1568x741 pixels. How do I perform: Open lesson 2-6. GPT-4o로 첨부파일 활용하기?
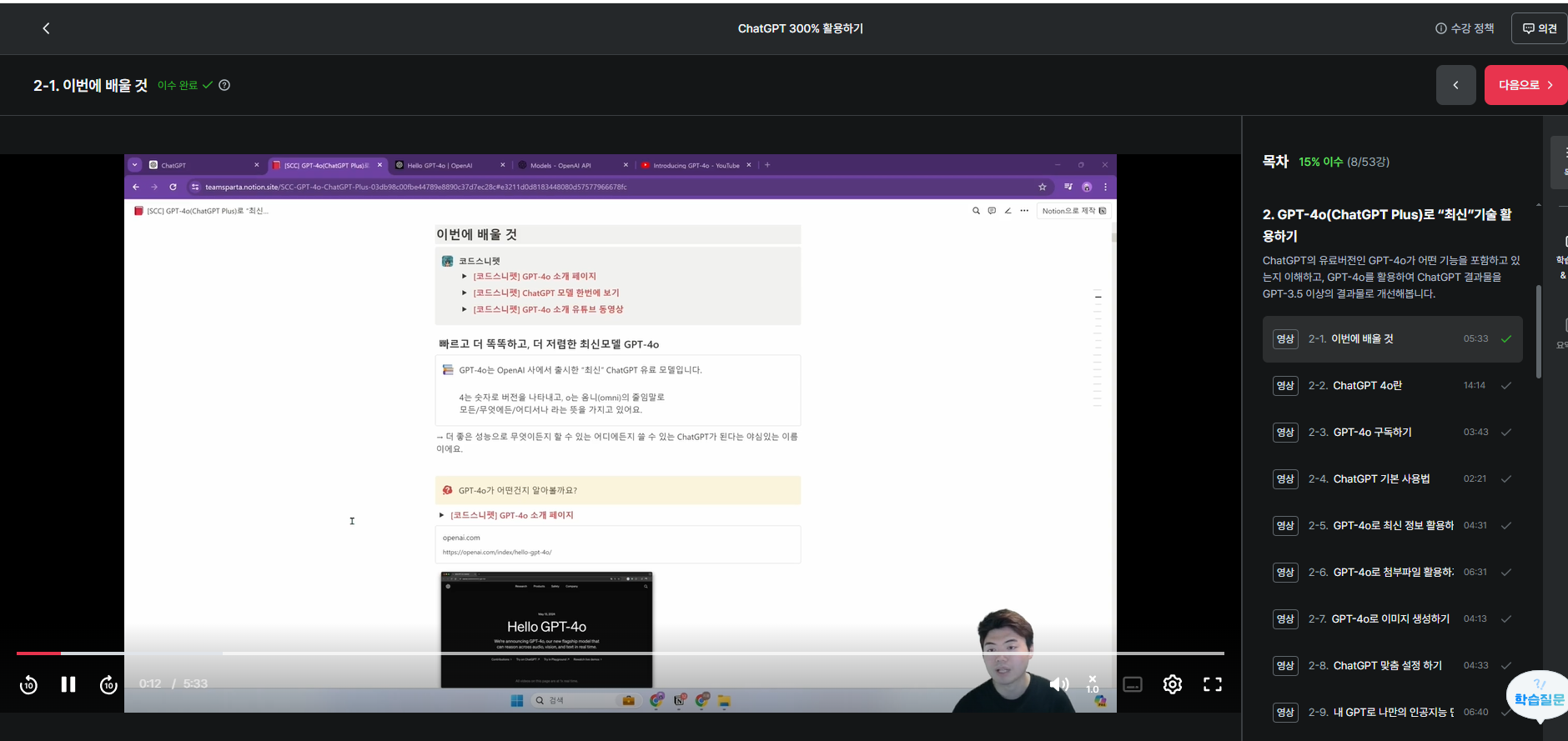(1392, 573)
